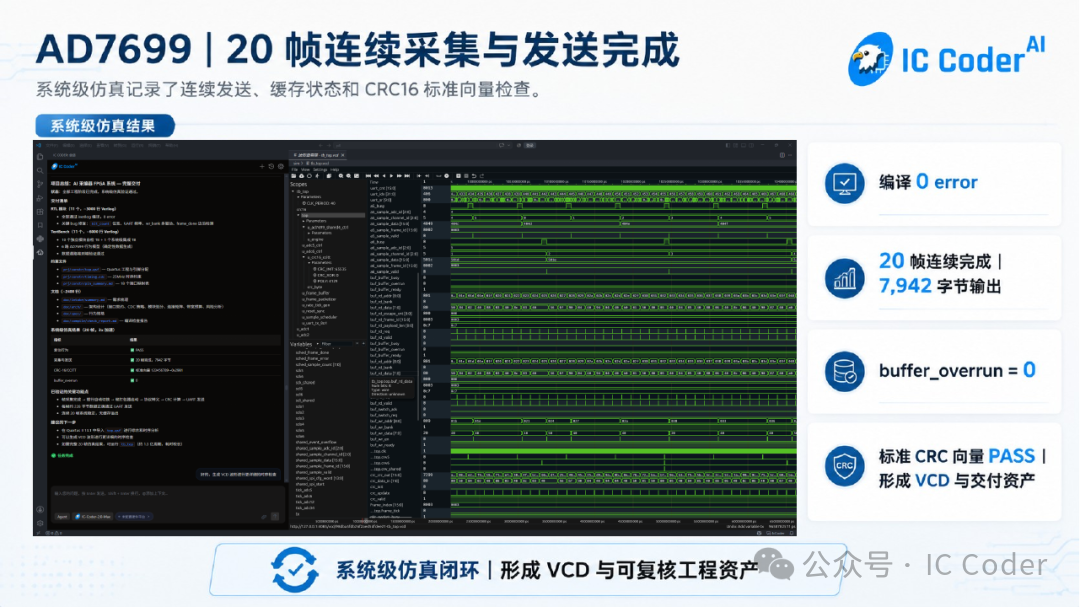The width and height of the screenshot is (1080, 607).
Task: Open the File menu in the waveform viewer
Action: pos(295,169)
